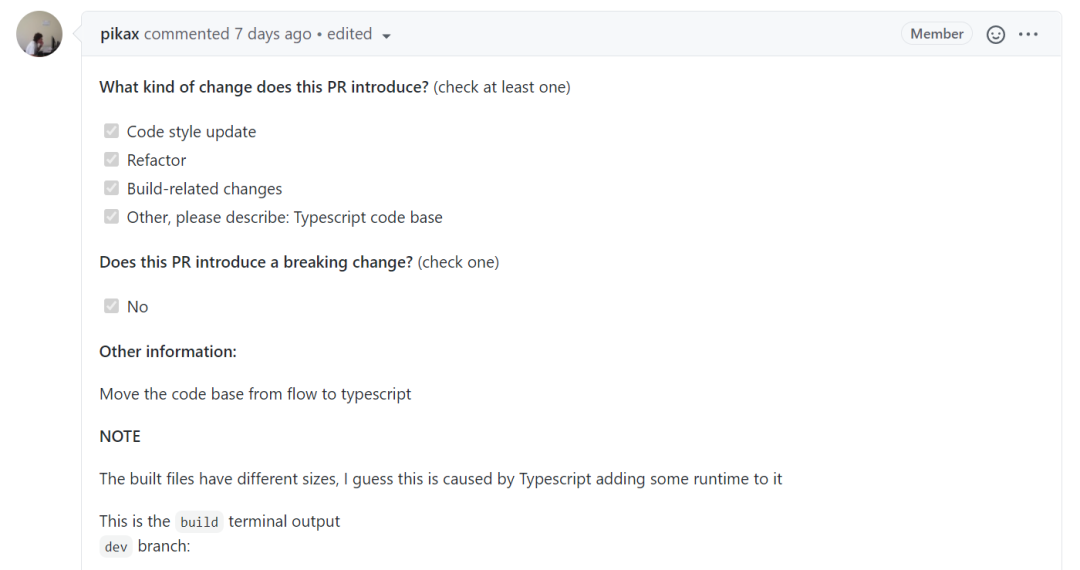Screen dimensions: 1080x570
Task: Click the Member badge
Action: click(x=936, y=34)
